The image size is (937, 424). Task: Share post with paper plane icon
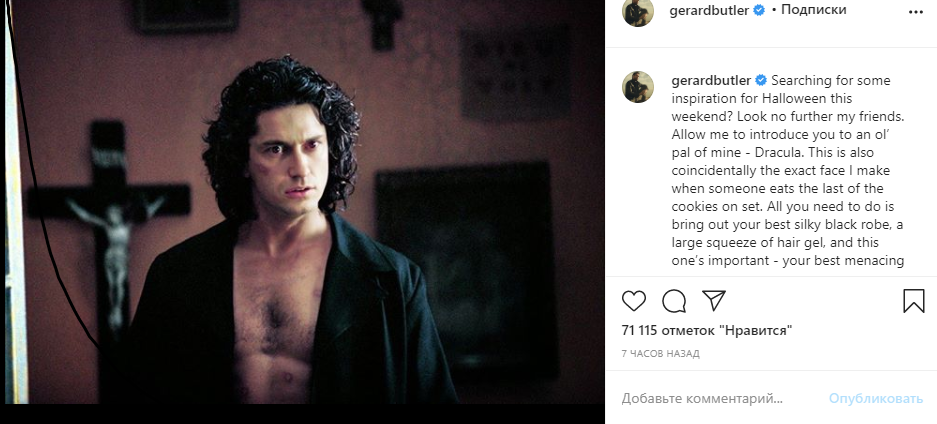(x=714, y=300)
